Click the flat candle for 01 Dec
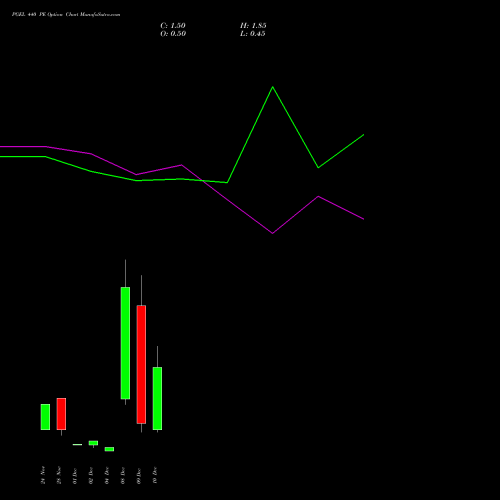 point(77,444)
